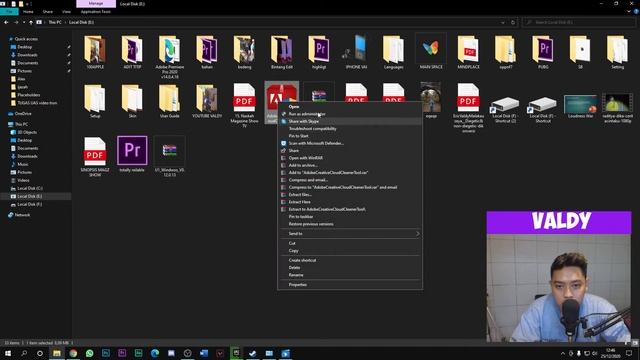The height and width of the screenshot is (360, 640).
Task: Choose Extract Here
Action: 350,202
